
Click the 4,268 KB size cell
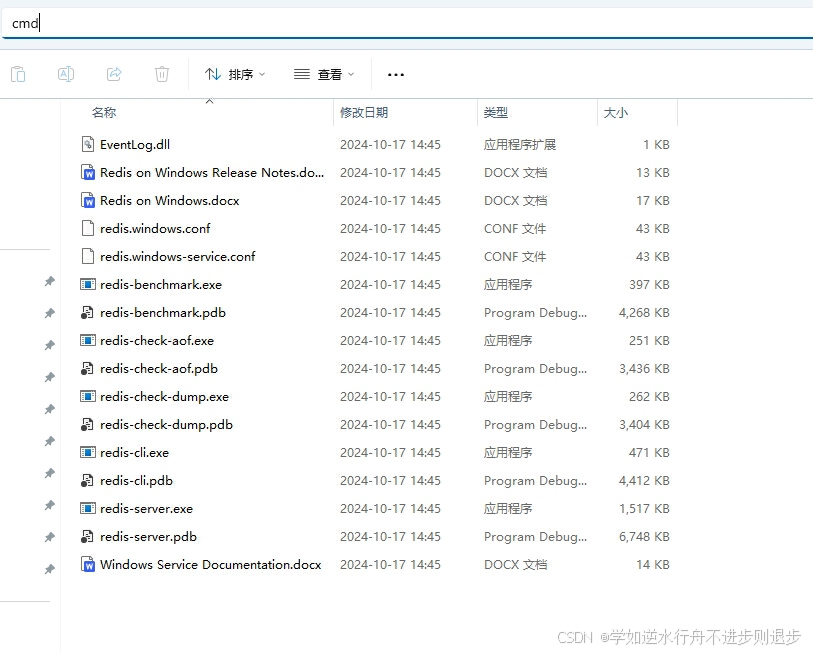[x=644, y=313]
